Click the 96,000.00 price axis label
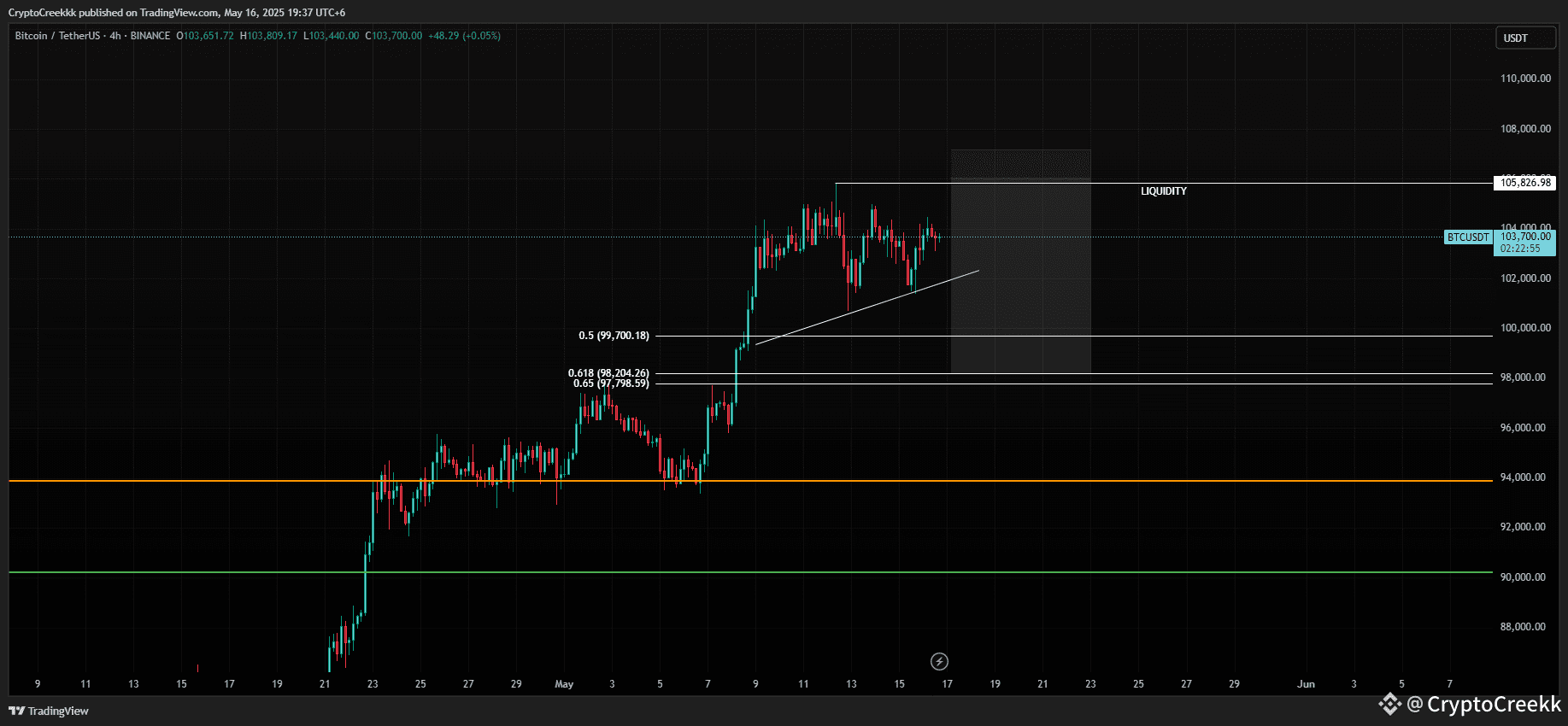The width and height of the screenshot is (1568, 726). (1523, 428)
